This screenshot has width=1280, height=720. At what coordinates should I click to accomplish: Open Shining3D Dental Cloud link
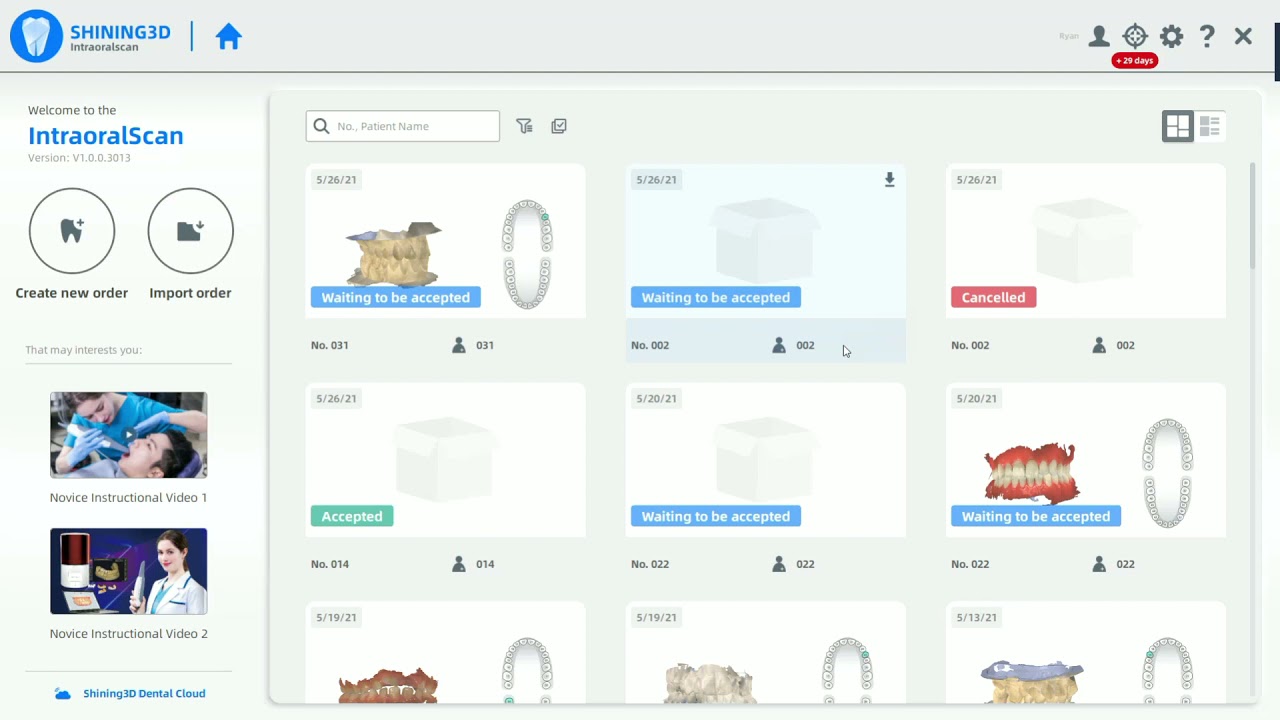coord(144,694)
